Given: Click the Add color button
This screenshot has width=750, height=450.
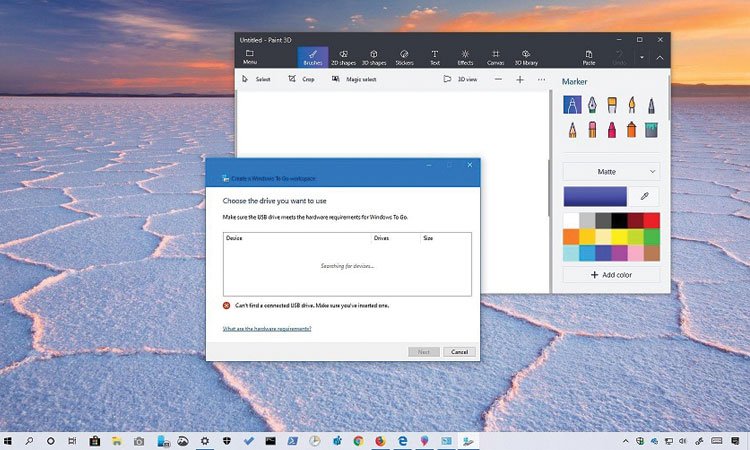Looking at the screenshot, I should coord(611,275).
